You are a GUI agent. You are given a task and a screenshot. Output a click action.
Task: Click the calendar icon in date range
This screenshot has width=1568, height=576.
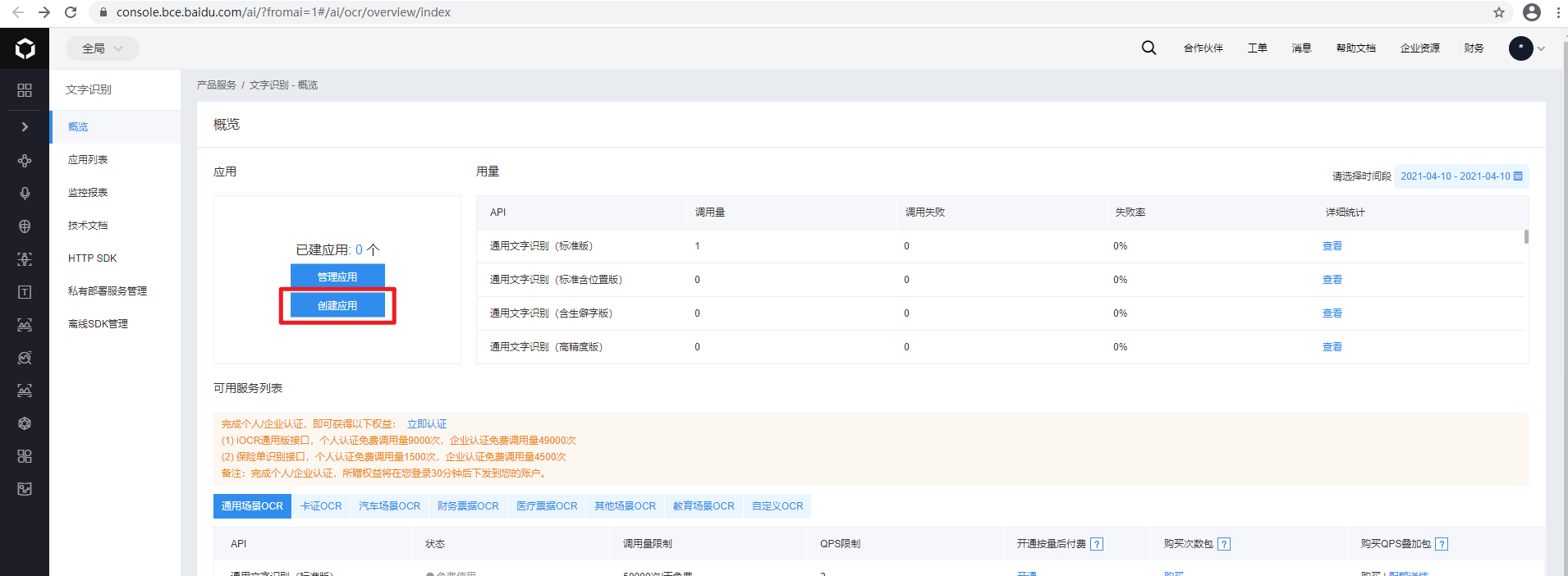click(1518, 176)
